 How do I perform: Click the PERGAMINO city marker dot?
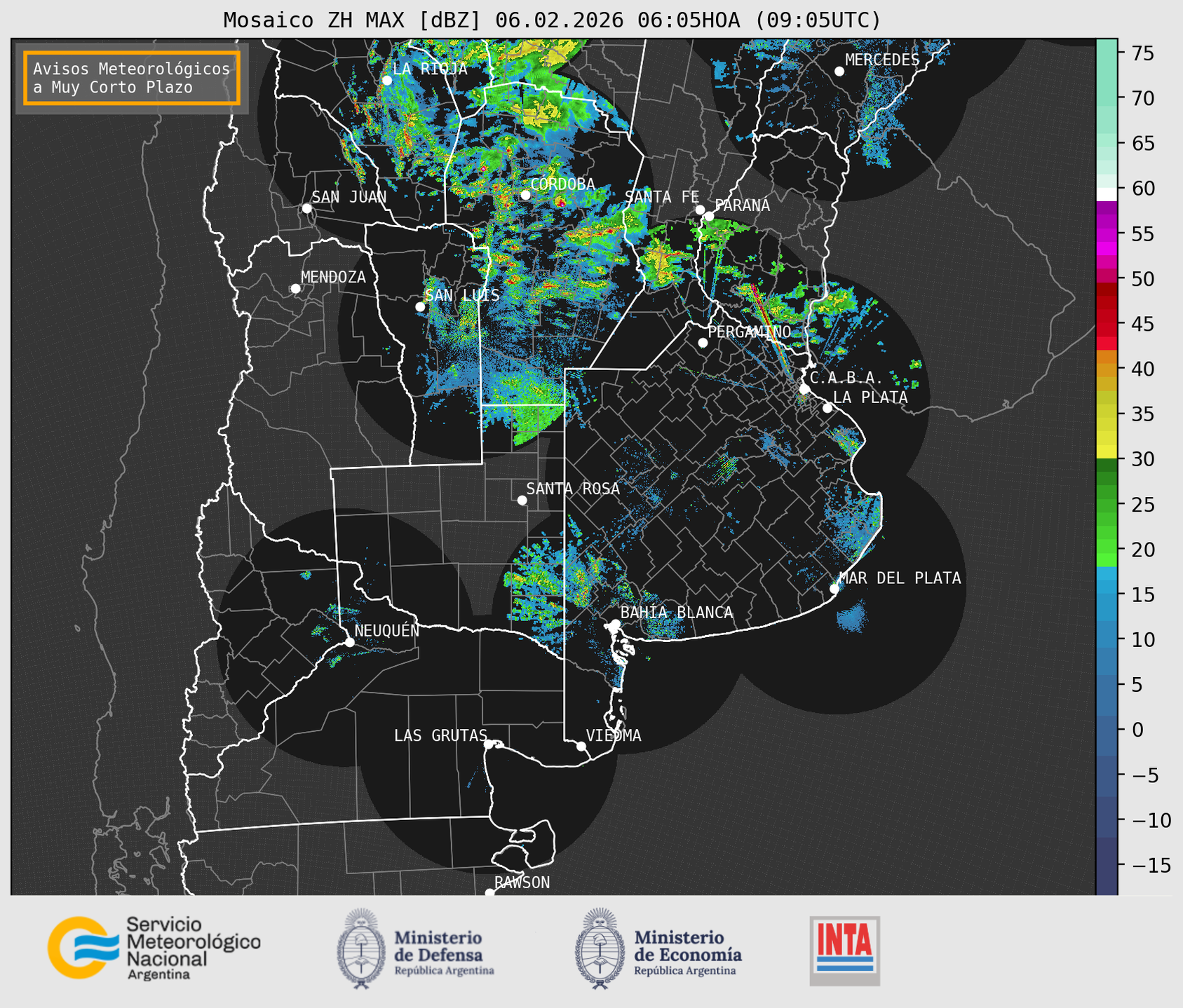(703, 343)
